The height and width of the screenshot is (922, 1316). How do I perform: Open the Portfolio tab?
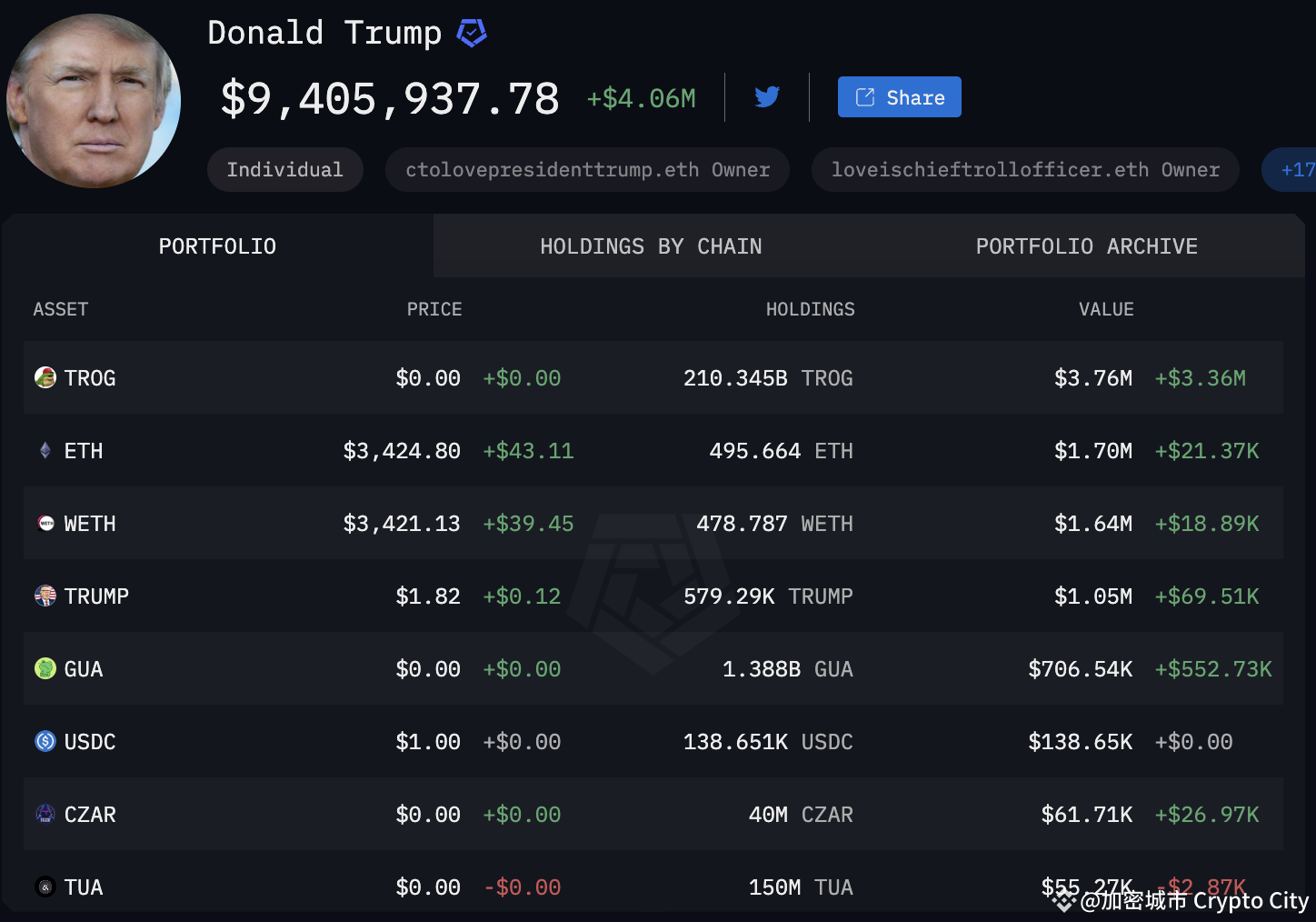[x=217, y=246]
